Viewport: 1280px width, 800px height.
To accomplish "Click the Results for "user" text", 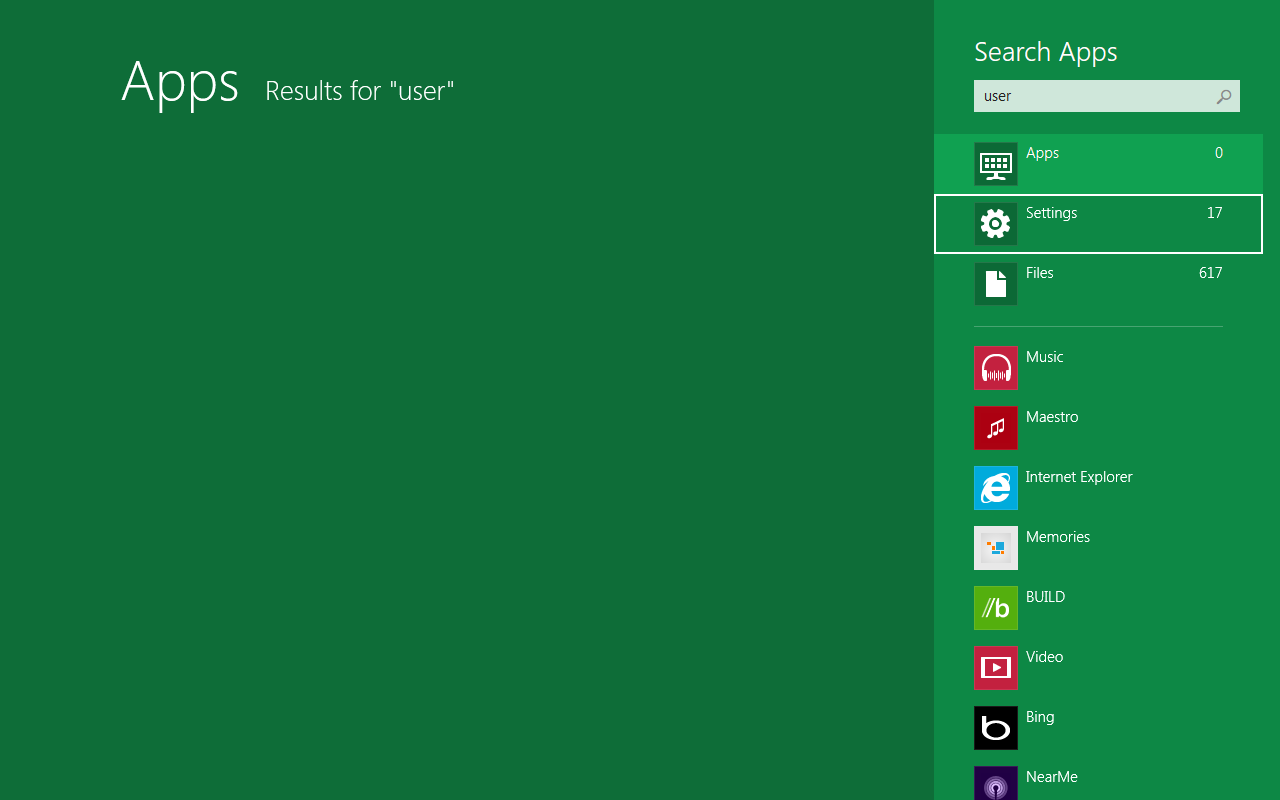I will click(x=360, y=91).
